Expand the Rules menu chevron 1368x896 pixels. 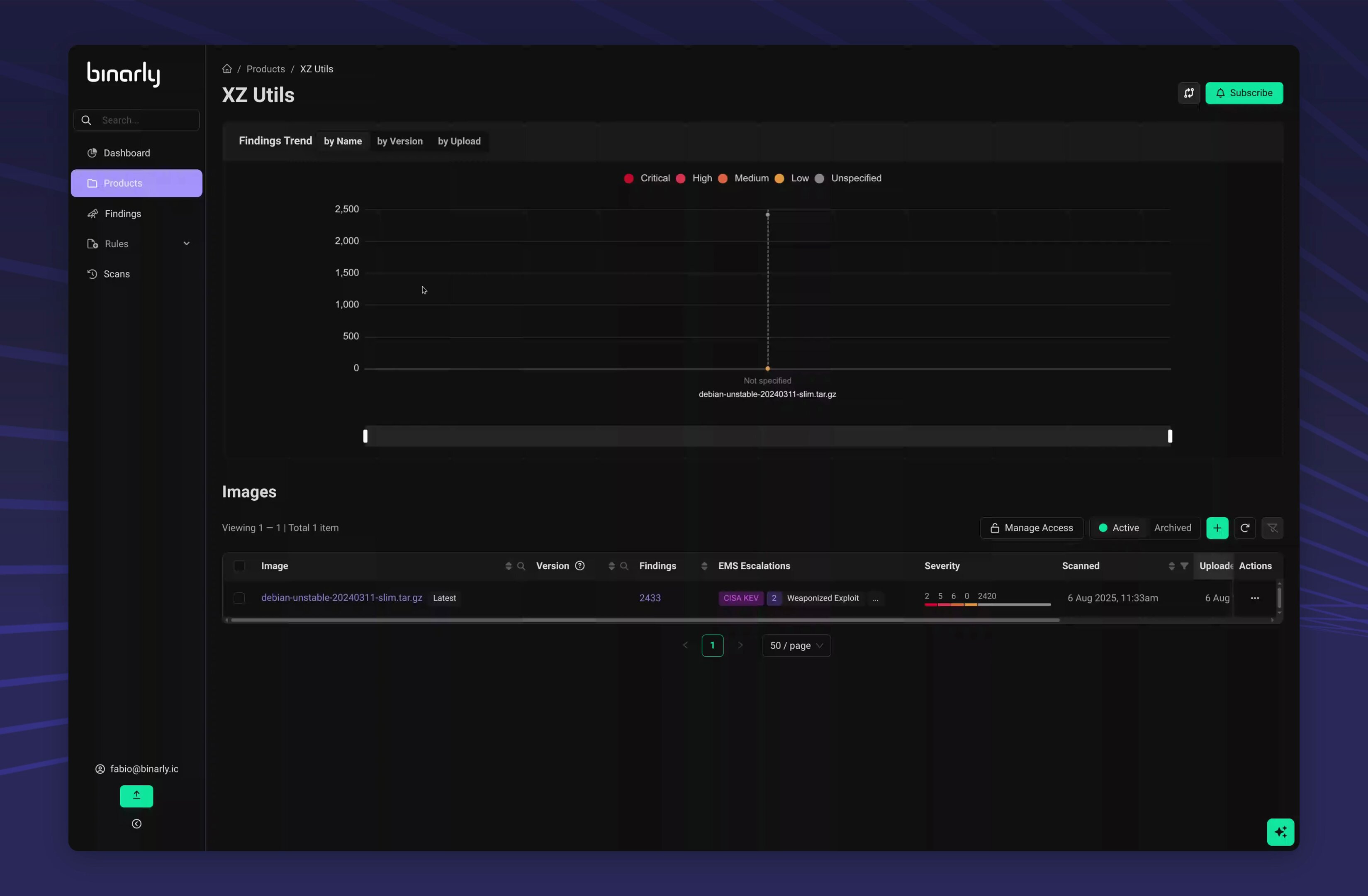(186, 243)
